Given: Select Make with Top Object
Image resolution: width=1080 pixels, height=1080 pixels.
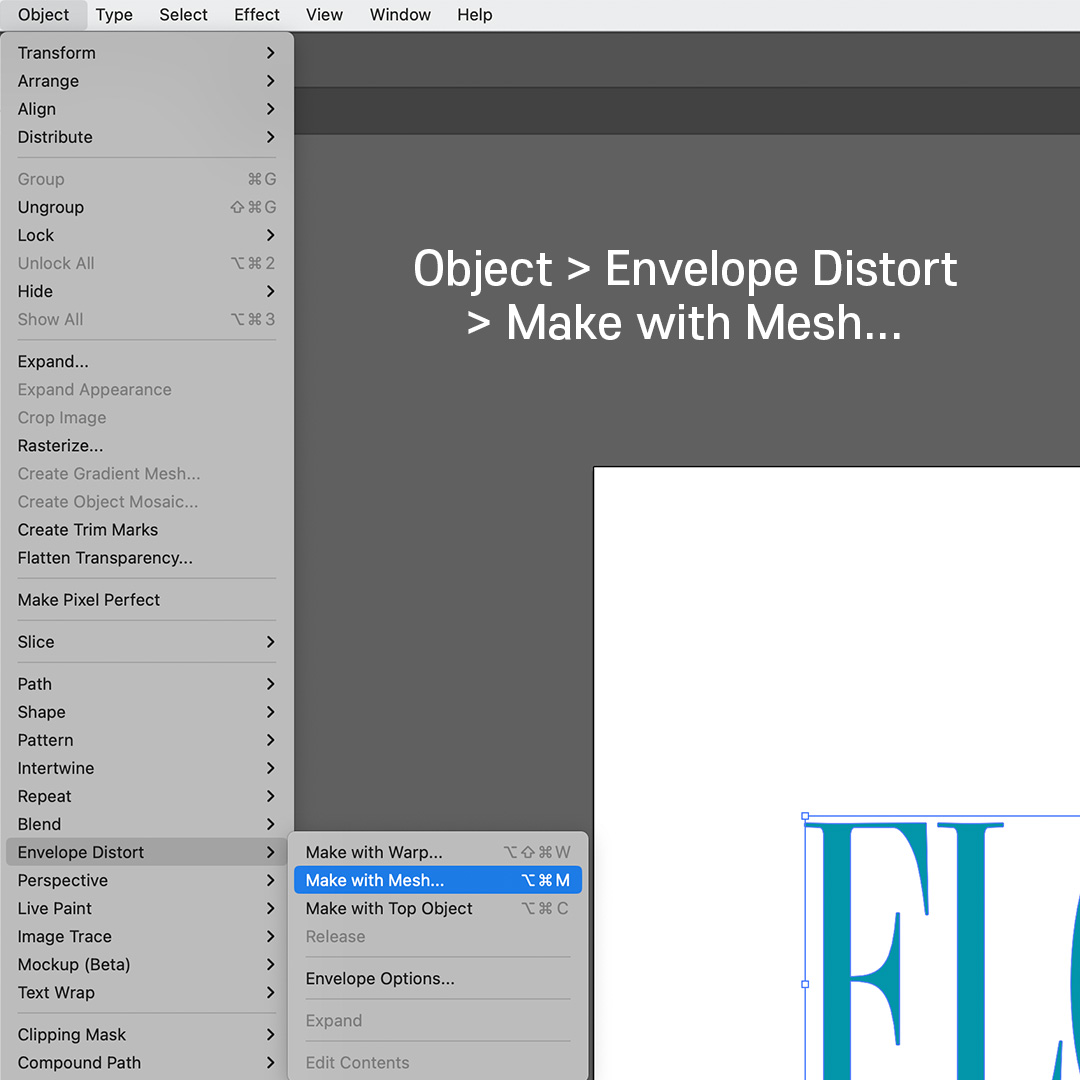Looking at the screenshot, I should point(388,908).
